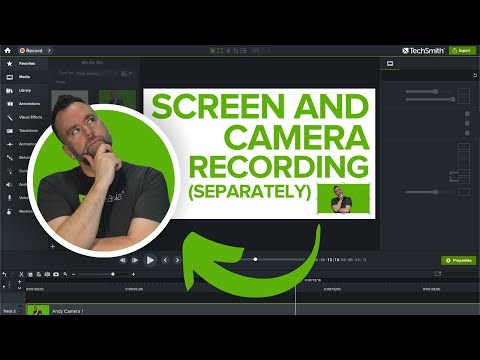Viewport: 480px width, 360px height.
Task: Zoom in the timeline with plus
Action: pos(133,274)
